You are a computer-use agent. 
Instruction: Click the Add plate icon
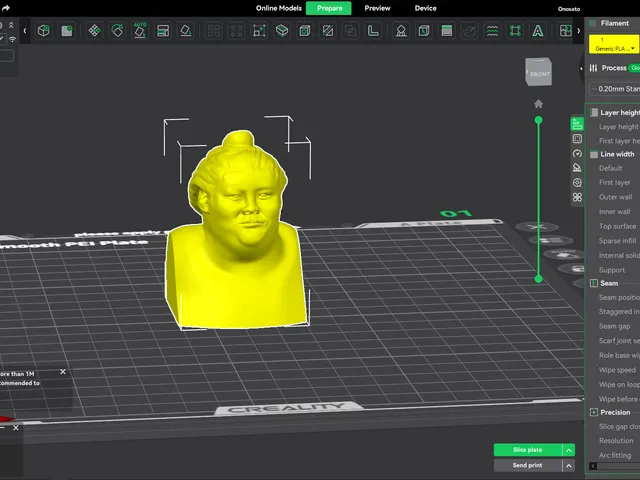click(67, 31)
